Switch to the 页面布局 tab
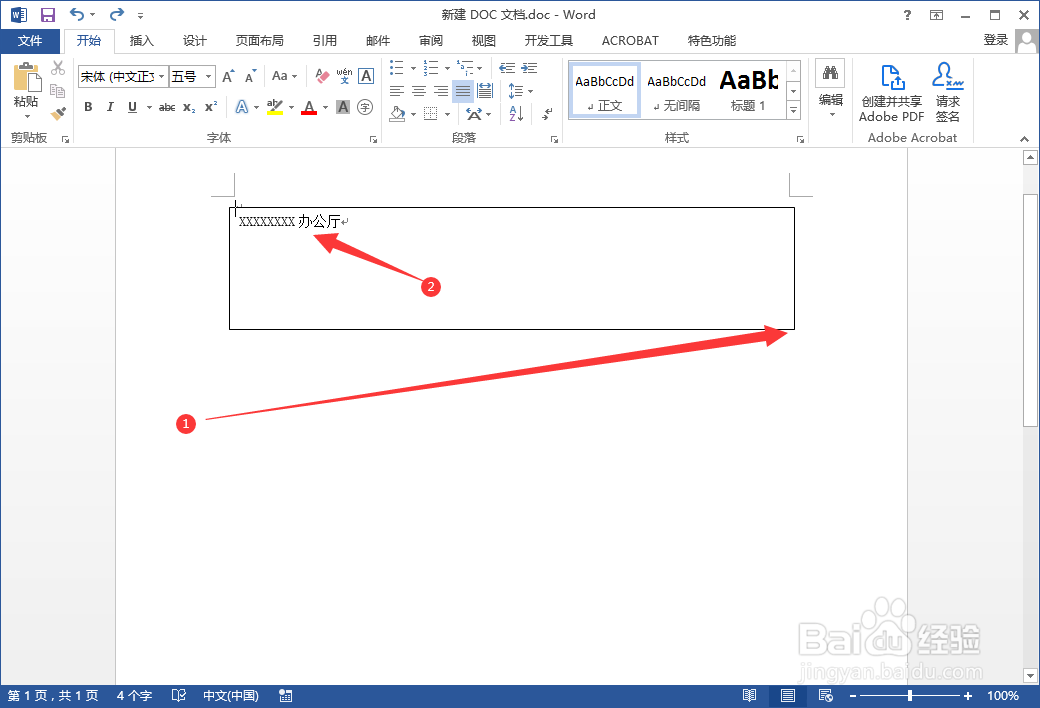Image resolution: width=1040 pixels, height=708 pixels. (x=259, y=40)
